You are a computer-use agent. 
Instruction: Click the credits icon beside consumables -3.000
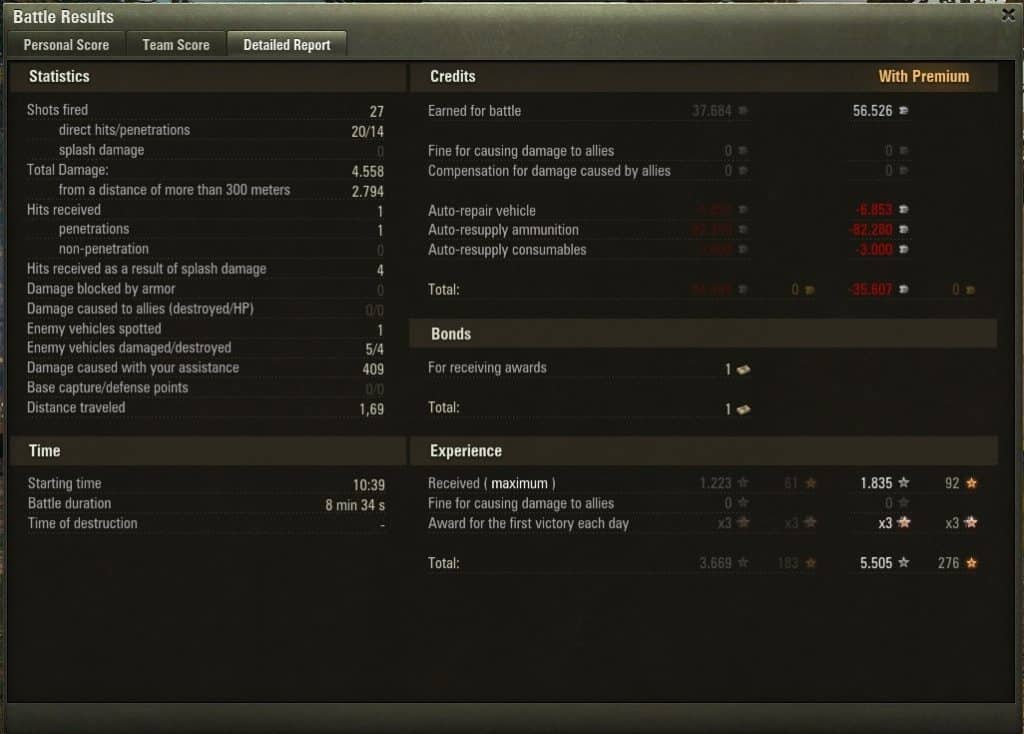click(x=903, y=249)
